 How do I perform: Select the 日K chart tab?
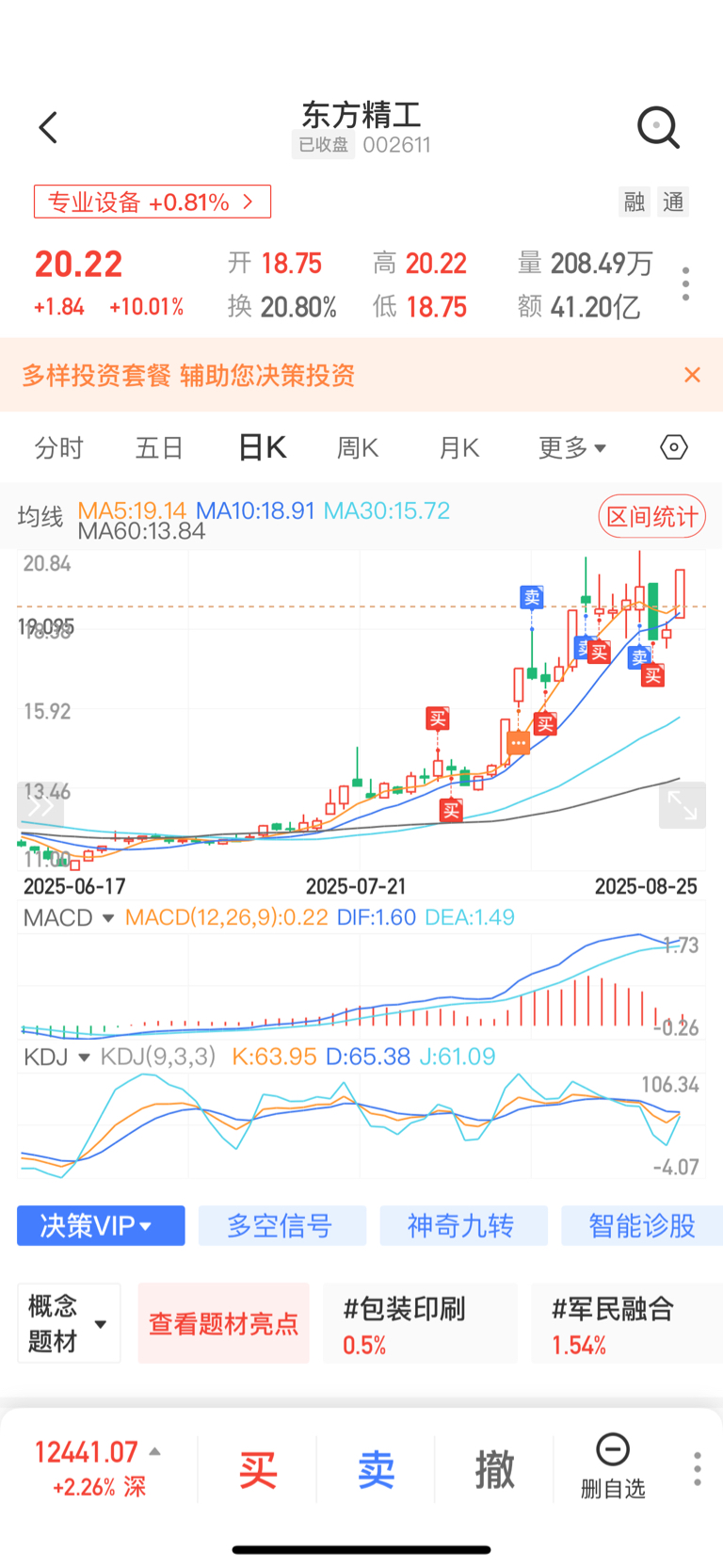(262, 447)
